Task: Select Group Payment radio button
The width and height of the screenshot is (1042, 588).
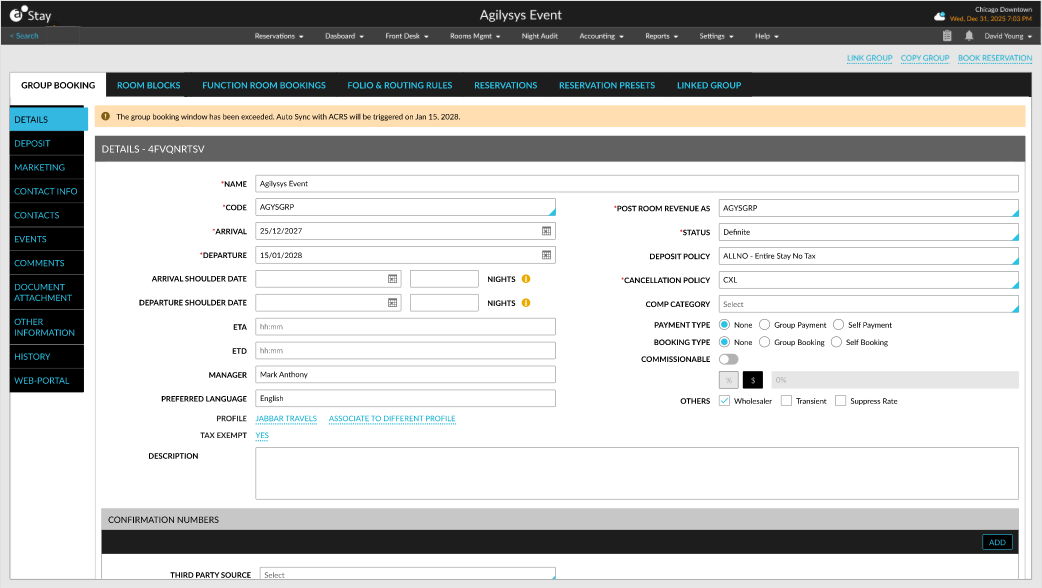Action: click(764, 325)
